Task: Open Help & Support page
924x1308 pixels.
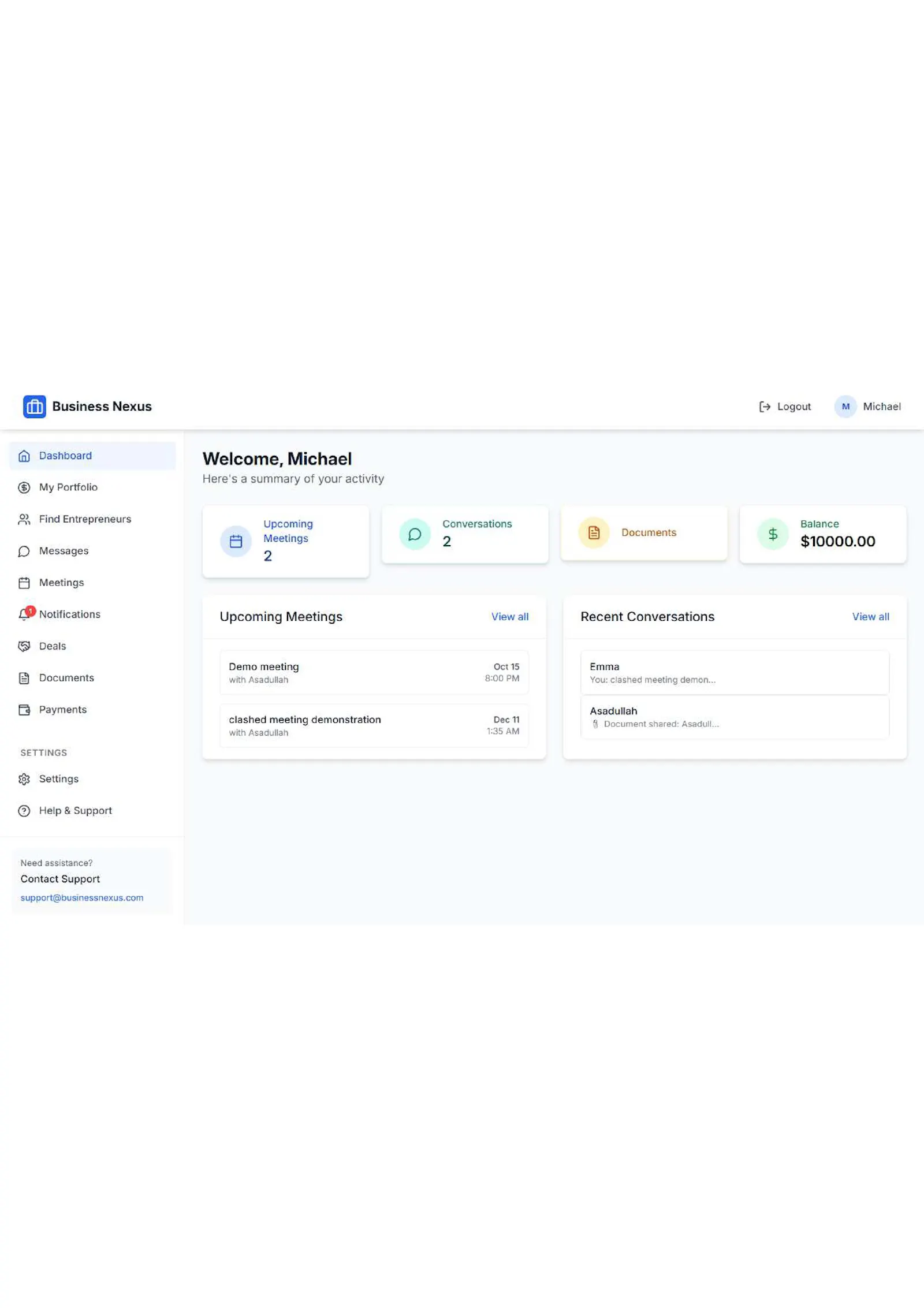Action: 92,811
